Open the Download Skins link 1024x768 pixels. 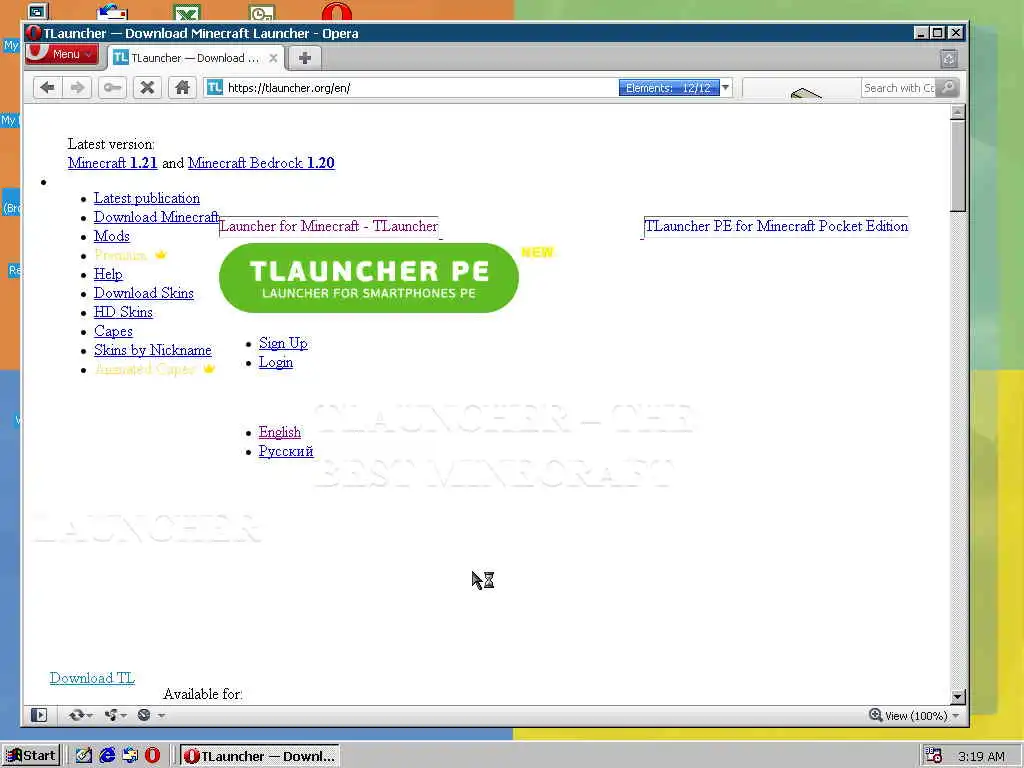click(x=144, y=293)
